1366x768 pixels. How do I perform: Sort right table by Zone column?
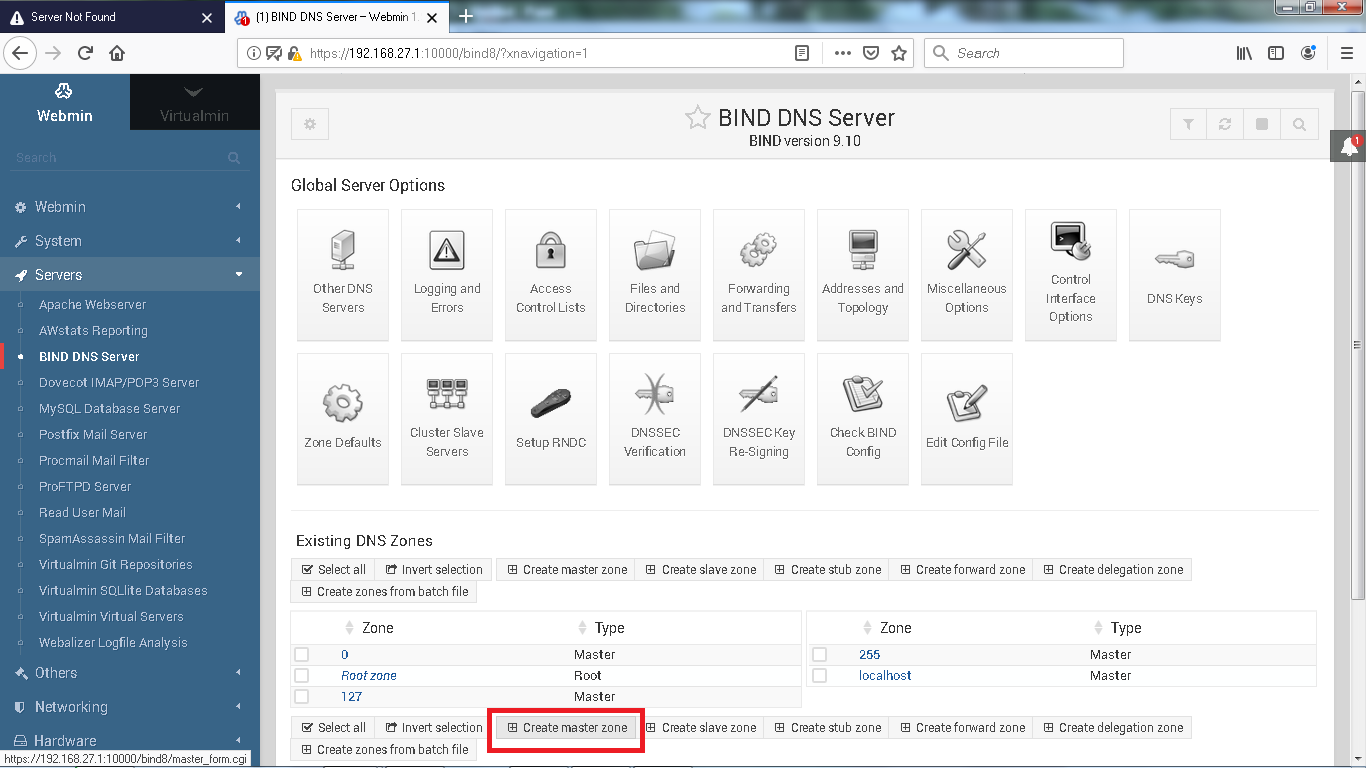pos(886,628)
